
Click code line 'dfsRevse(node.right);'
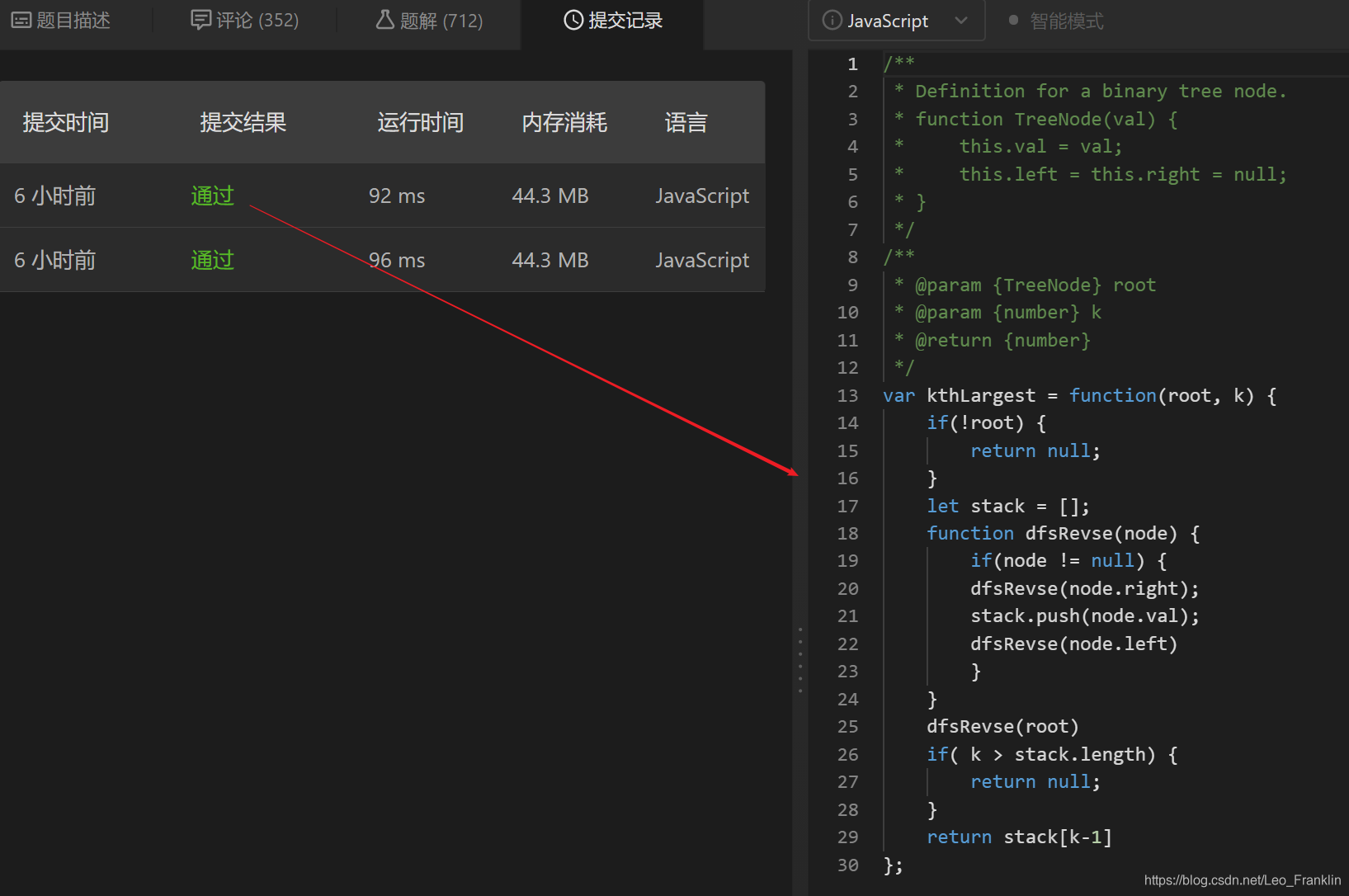click(1085, 588)
